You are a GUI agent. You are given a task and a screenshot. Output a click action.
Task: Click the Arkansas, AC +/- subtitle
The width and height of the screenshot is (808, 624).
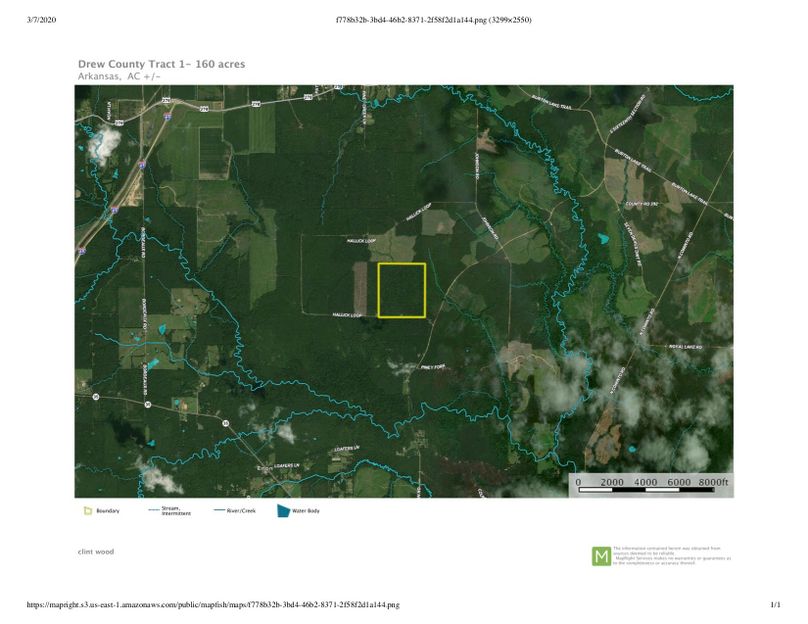(119, 76)
